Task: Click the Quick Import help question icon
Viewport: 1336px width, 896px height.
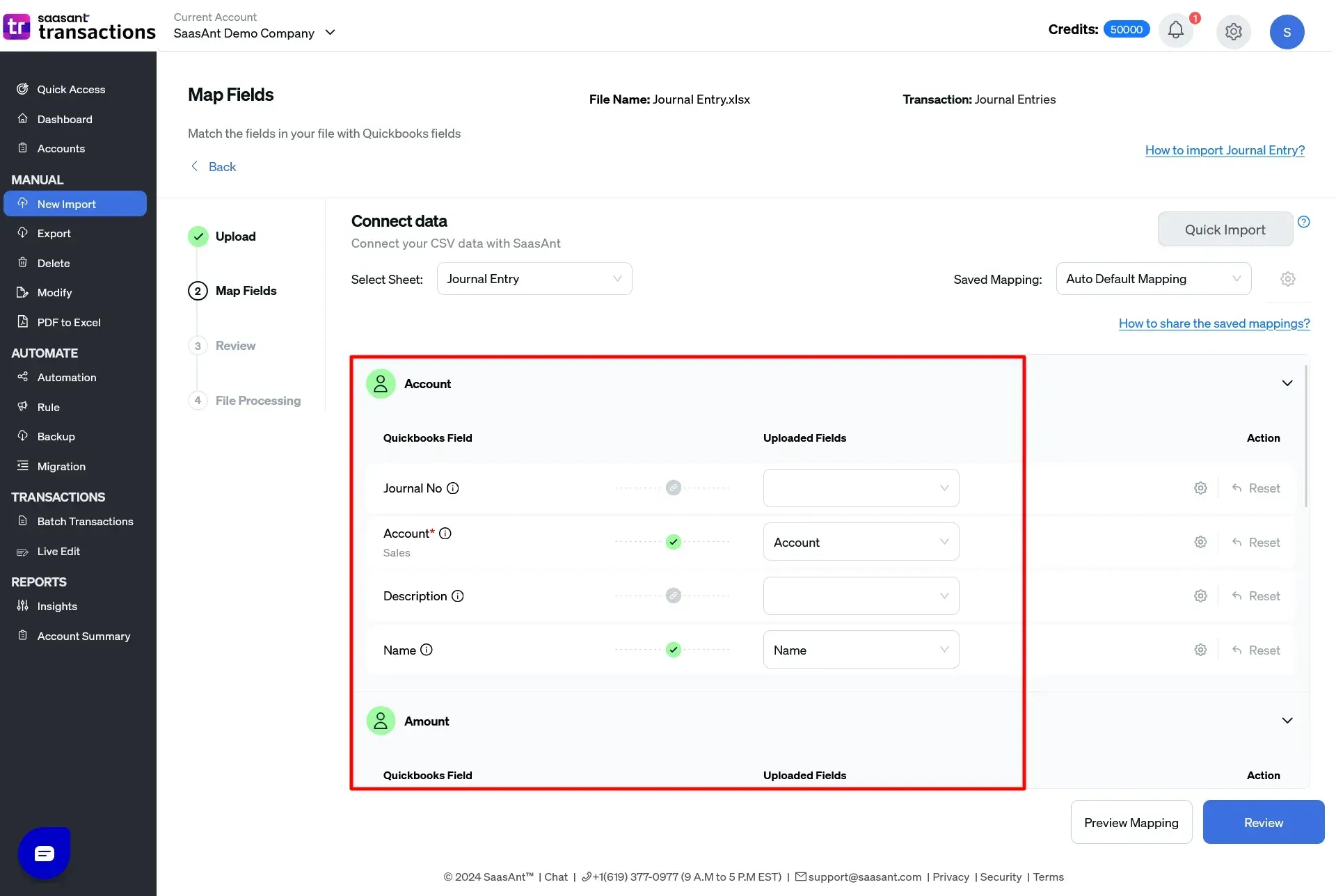Action: pyautogui.click(x=1304, y=222)
